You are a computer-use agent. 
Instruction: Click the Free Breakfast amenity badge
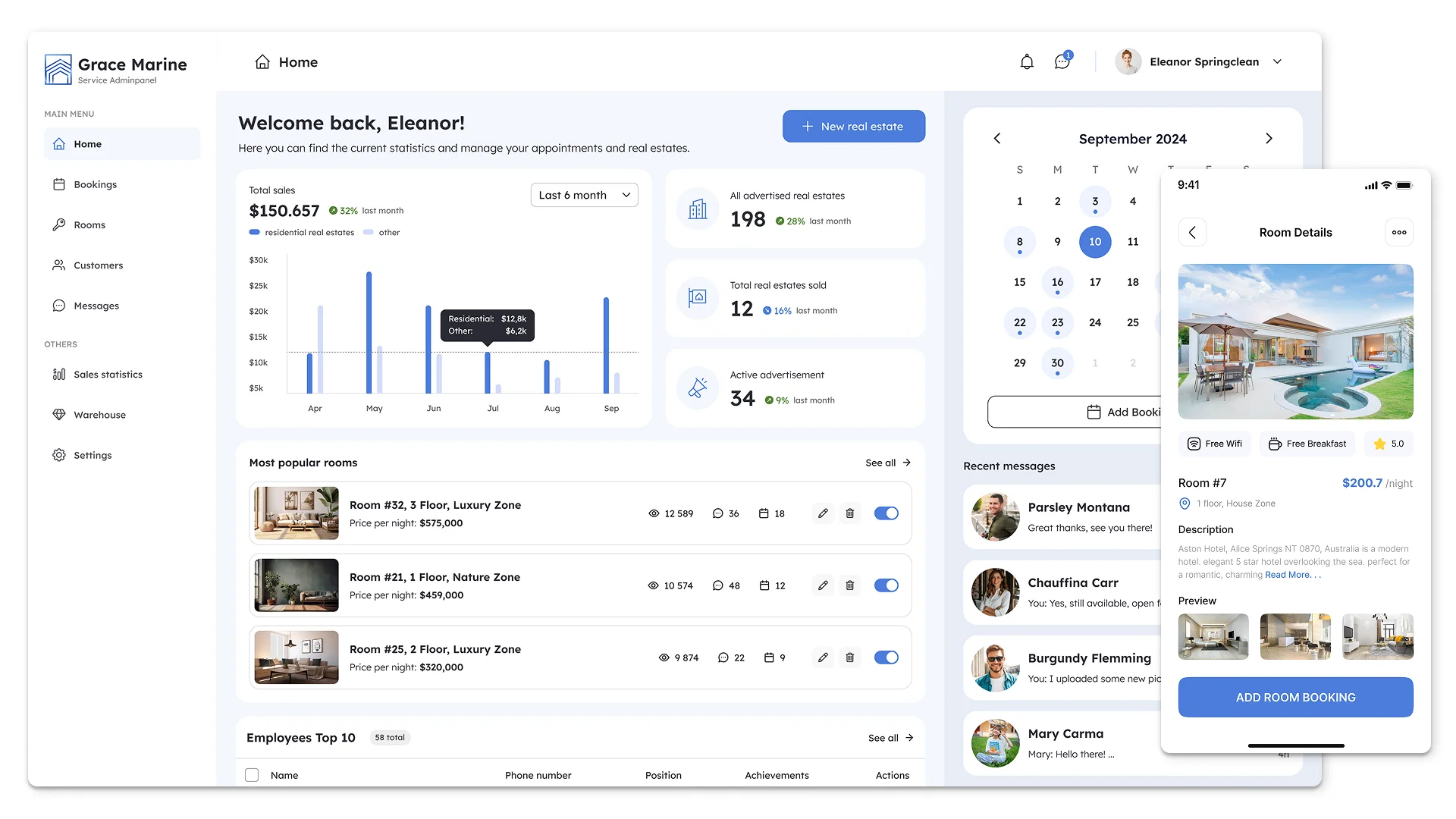click(1308, 444)
